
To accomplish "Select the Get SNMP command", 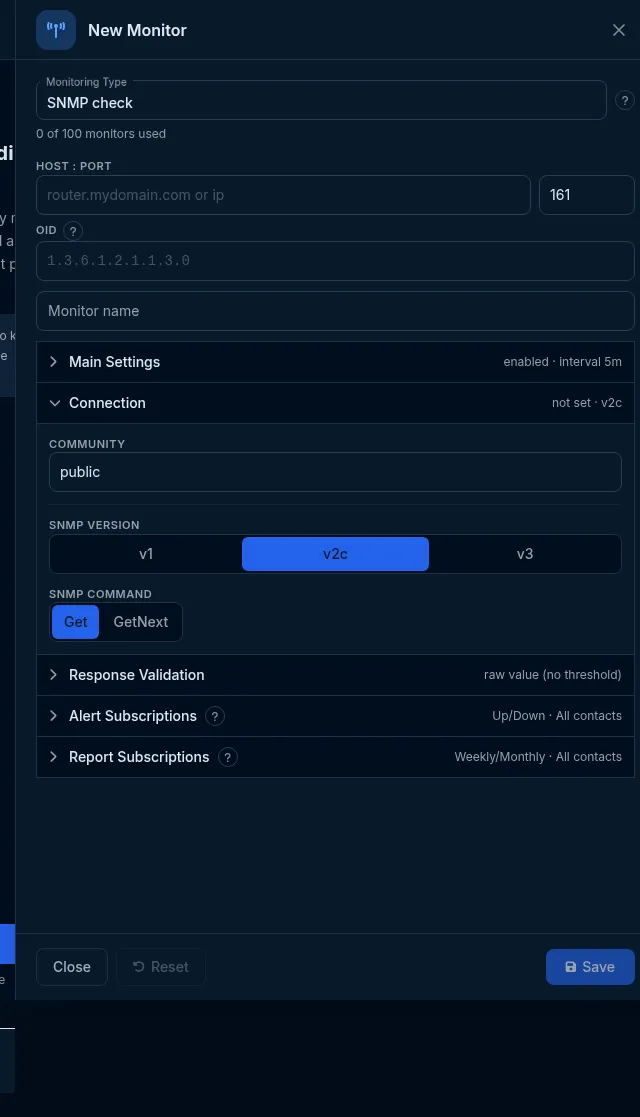I will pyautogui.click(x=76, y=622).
